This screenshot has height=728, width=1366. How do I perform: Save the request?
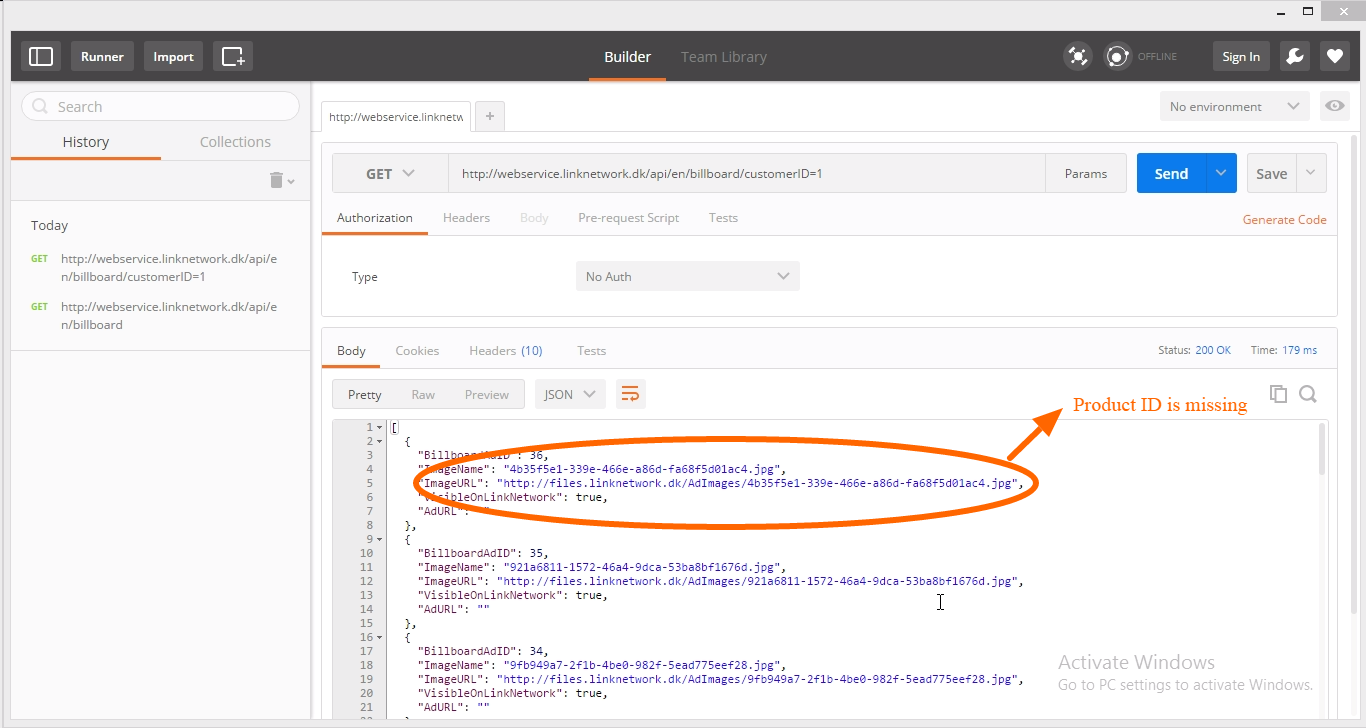click(1272, 173)
